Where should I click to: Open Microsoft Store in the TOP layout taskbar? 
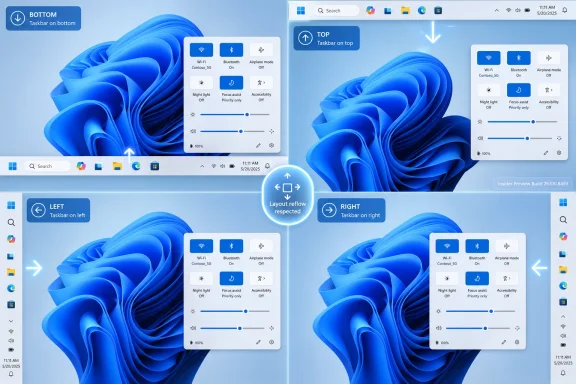[x=438, y=10]
